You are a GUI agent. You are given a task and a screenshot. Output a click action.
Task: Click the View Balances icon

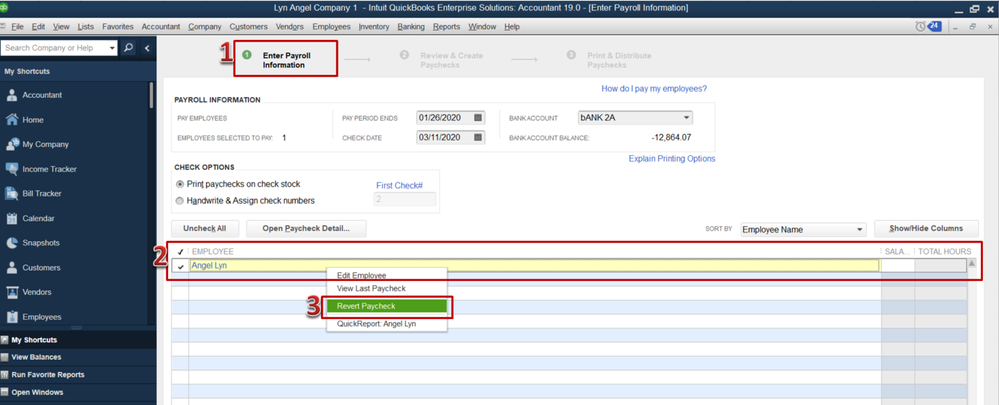(x=5, y=357)
